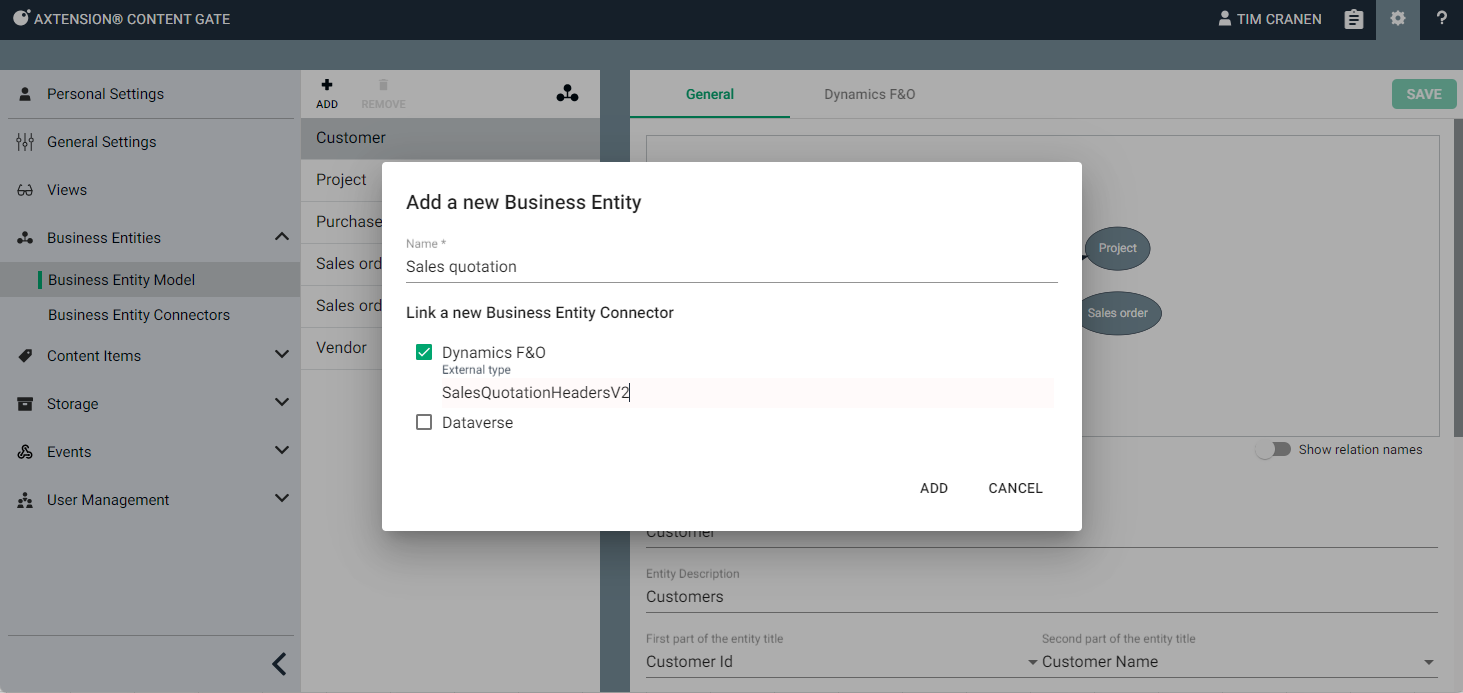Viewport: 1463px width, 693px height.
Task: Click the ADD button in dialog
Action: point(934,488)
